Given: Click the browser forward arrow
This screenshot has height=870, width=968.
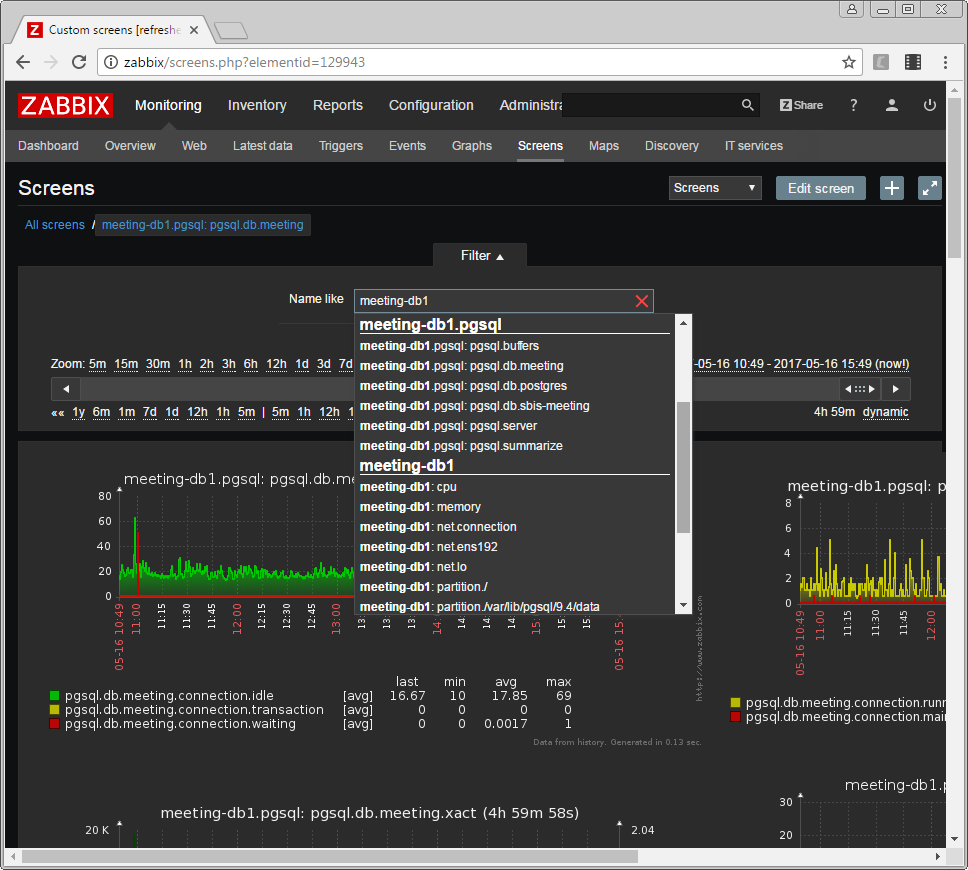Looking at the screenshot, I should [51, 62].
